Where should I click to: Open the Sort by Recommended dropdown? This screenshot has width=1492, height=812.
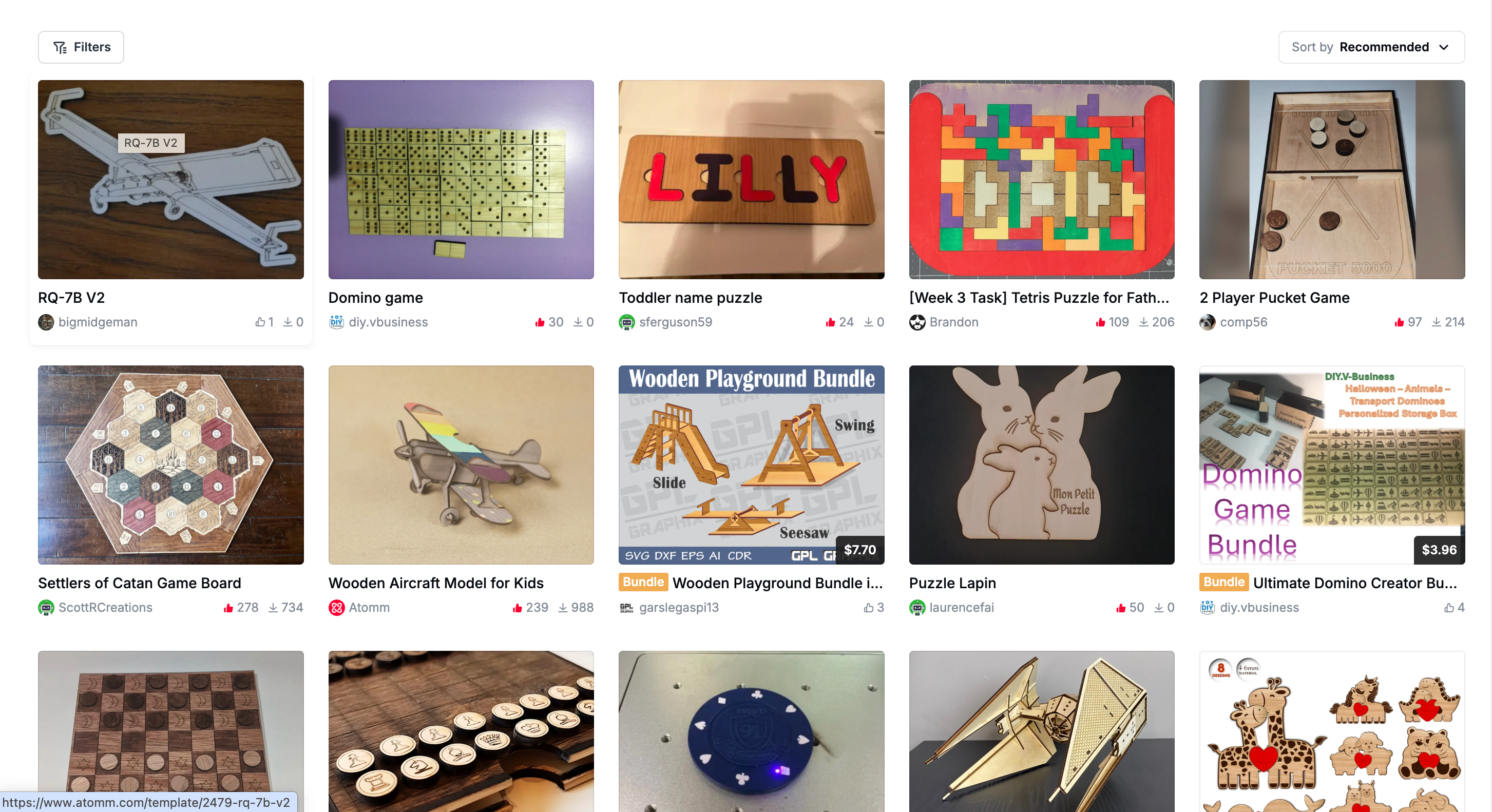pyautogui.click(x=1371, y=47)
